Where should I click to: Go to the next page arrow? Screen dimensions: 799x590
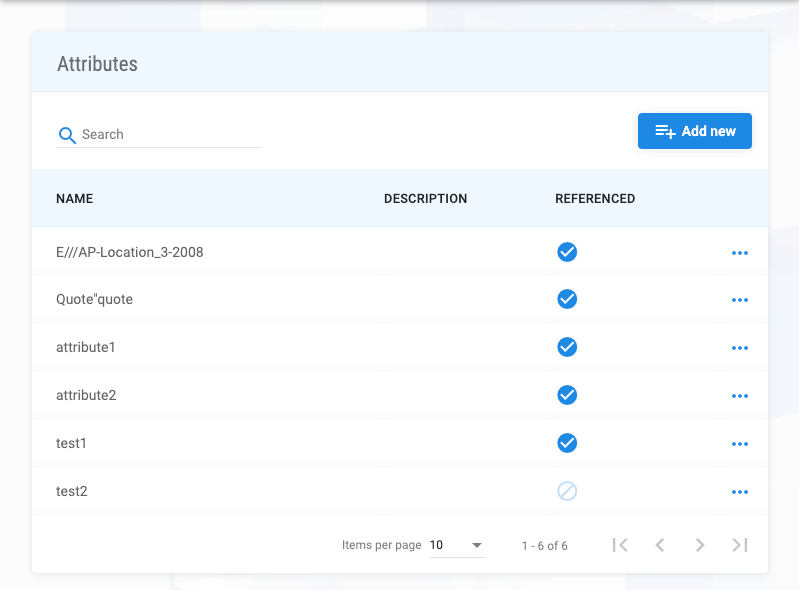[700, 545]
